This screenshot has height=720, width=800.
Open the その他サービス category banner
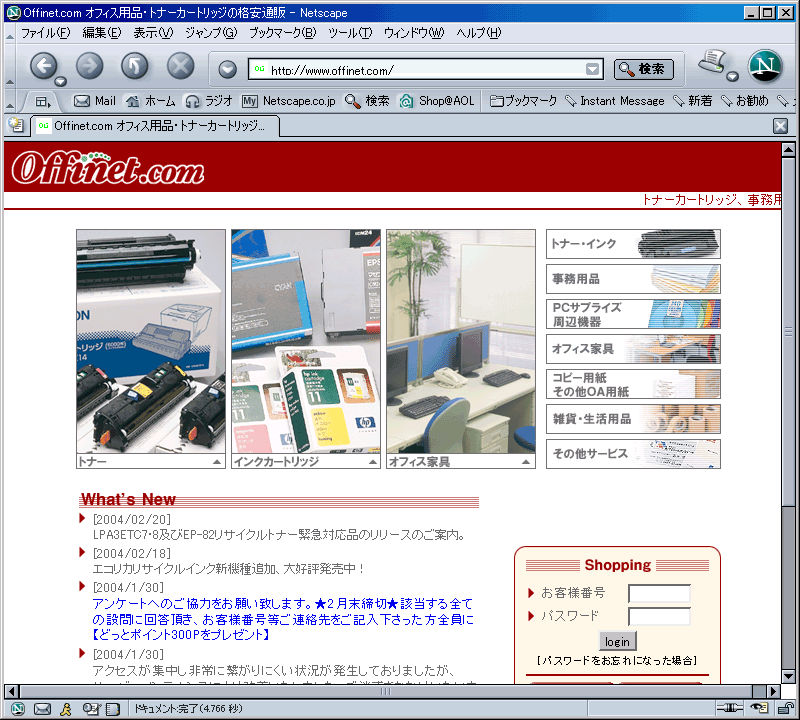(x=633, y=454)
